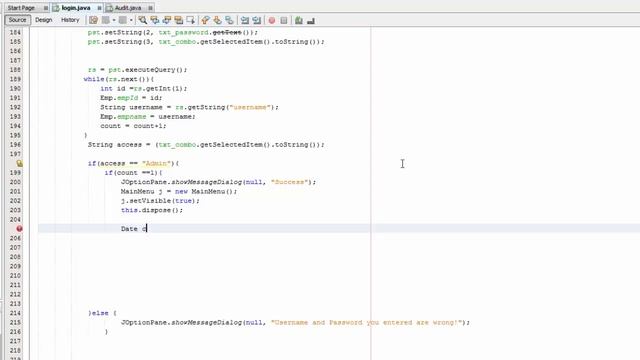Open the Back history dropdown arrow
The image size is (640, 360).
pos(114,20)
